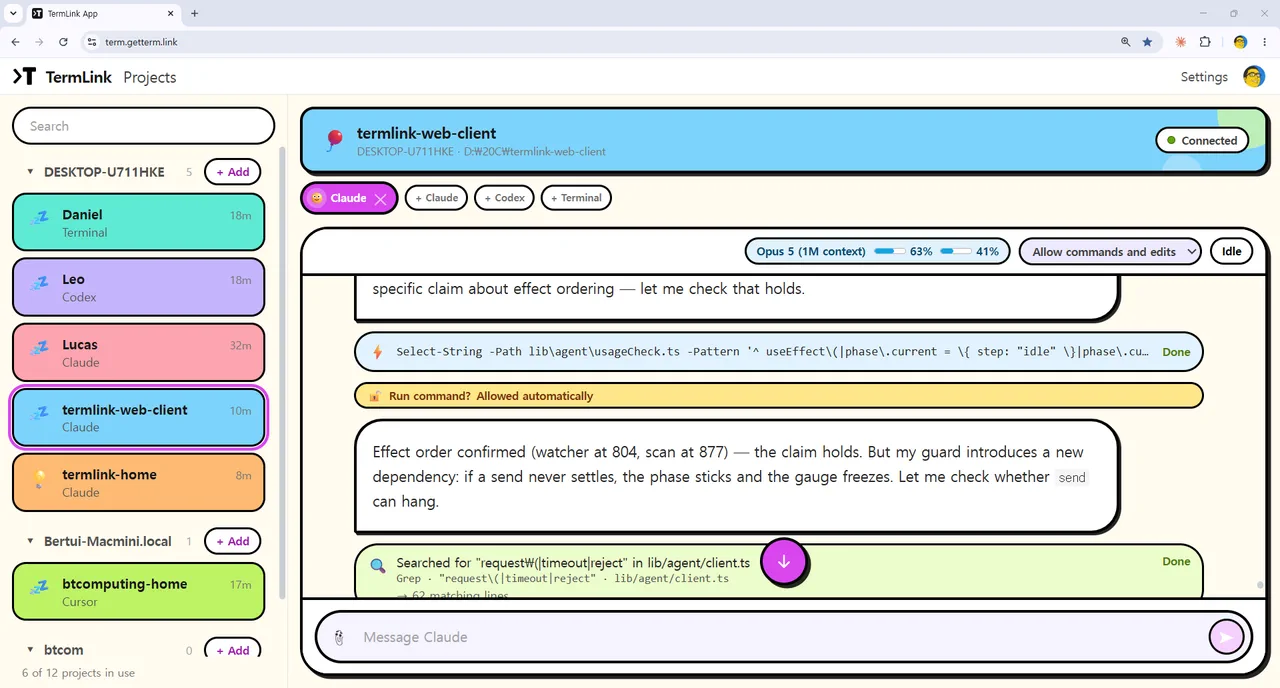Click the emoji icon on Claude tab
Image resolution: width=1280 pixels, height=688 pixels.
click(x=317, y=198)
